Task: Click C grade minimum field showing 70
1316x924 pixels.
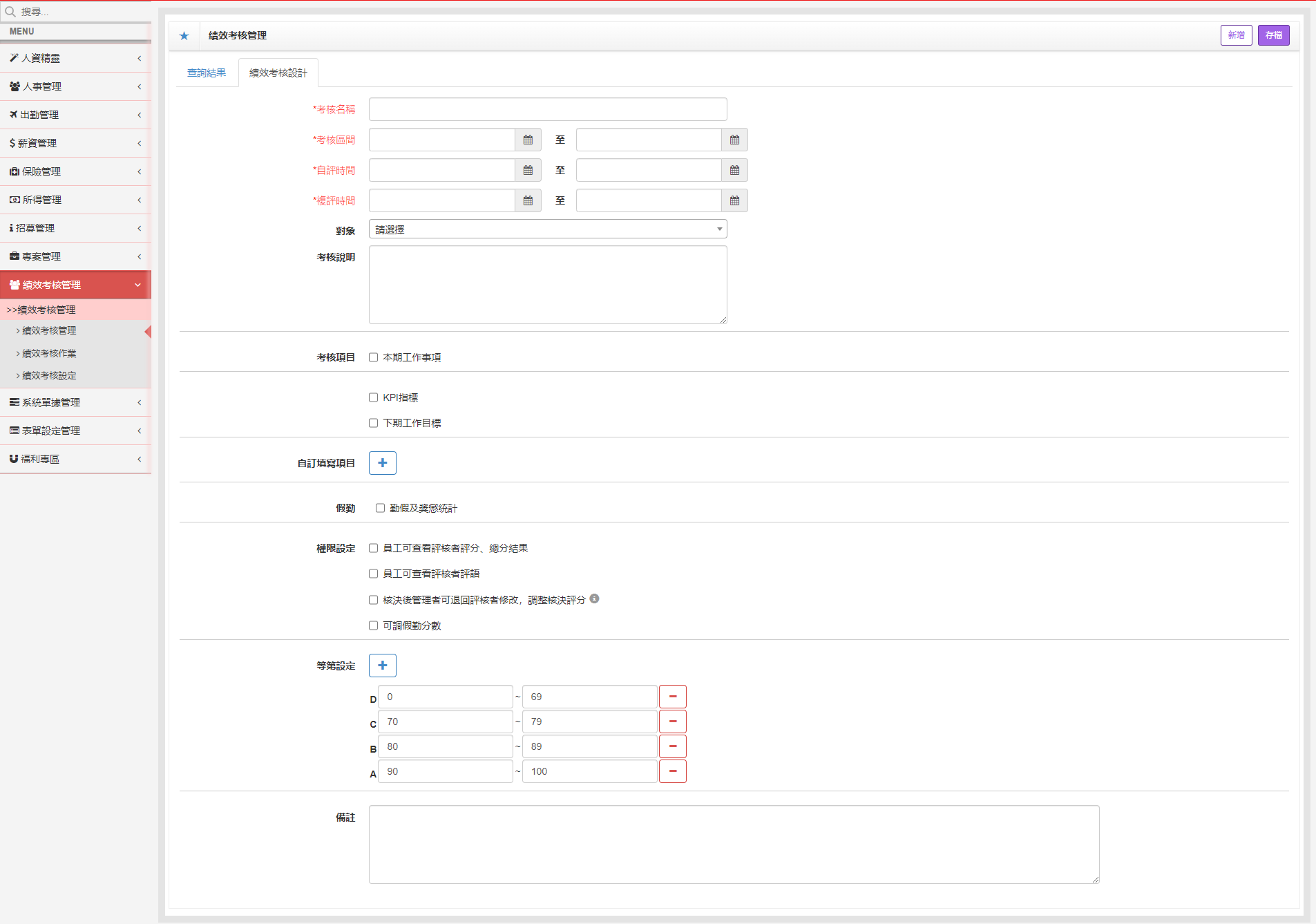Action: 446,722
